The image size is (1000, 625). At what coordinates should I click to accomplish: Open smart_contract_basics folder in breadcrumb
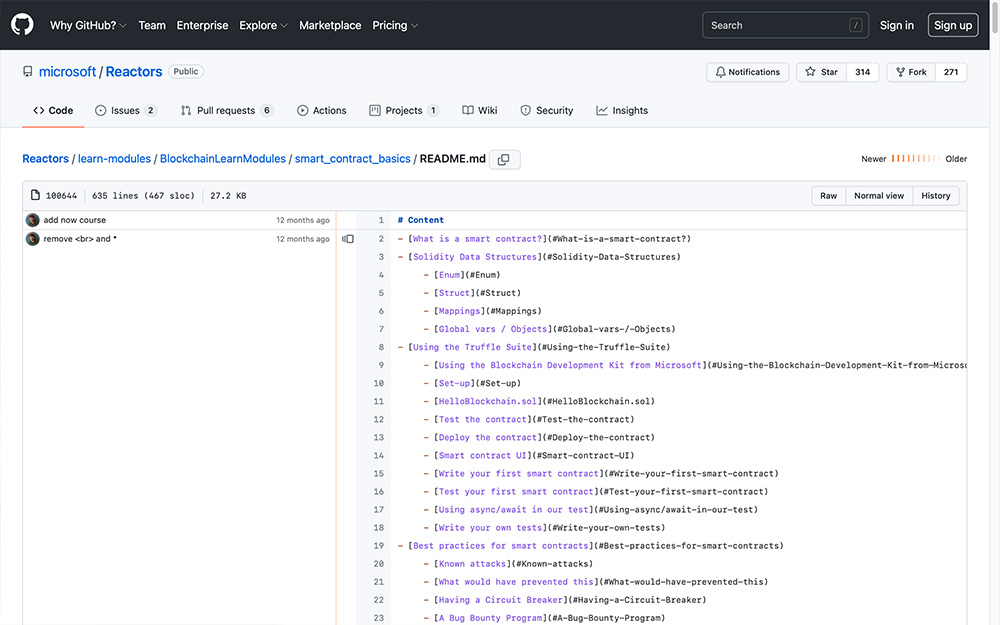(x=353, y=159)
